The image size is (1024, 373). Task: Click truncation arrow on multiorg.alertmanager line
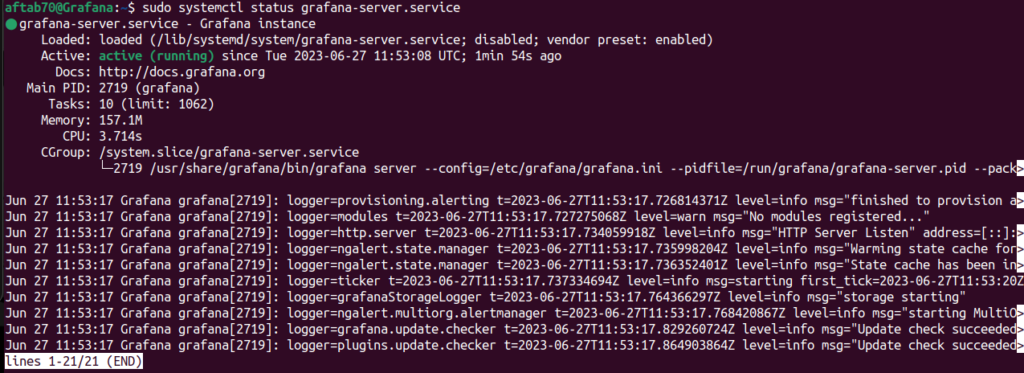pyautogui.click(x=1020, y=313)
